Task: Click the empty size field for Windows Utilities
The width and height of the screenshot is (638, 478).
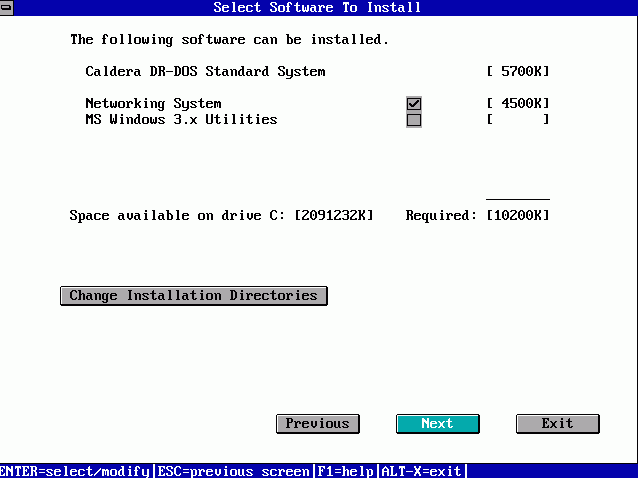Action: coord(518,120)
